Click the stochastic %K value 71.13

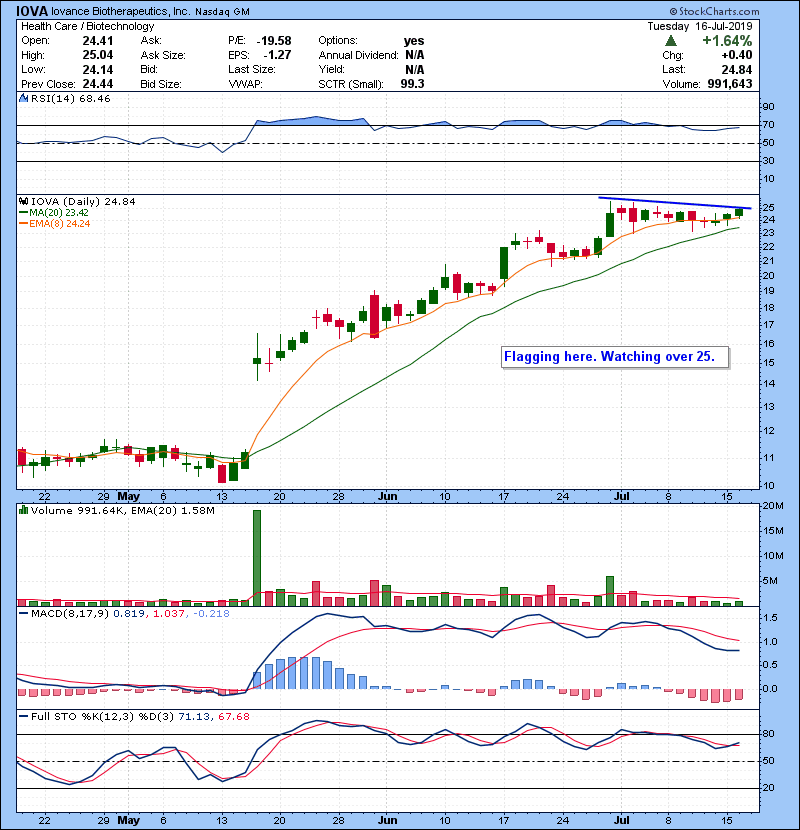[x=192, y=716]
